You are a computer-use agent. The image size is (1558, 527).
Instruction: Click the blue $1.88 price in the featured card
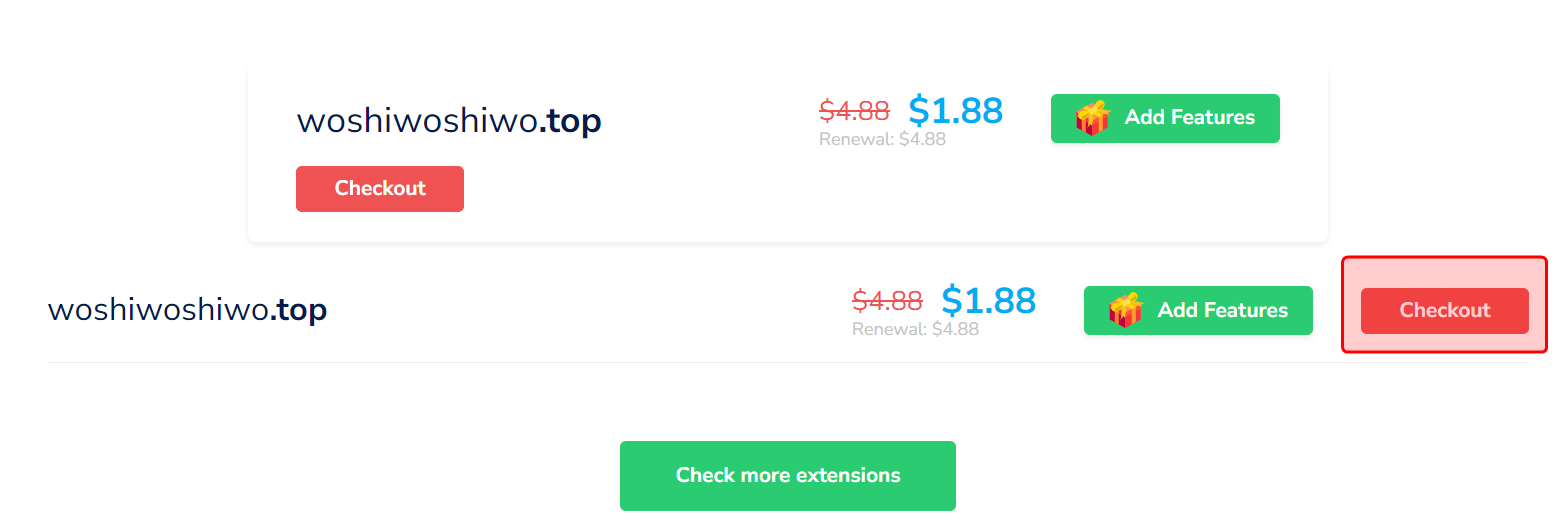coord(955,111)
